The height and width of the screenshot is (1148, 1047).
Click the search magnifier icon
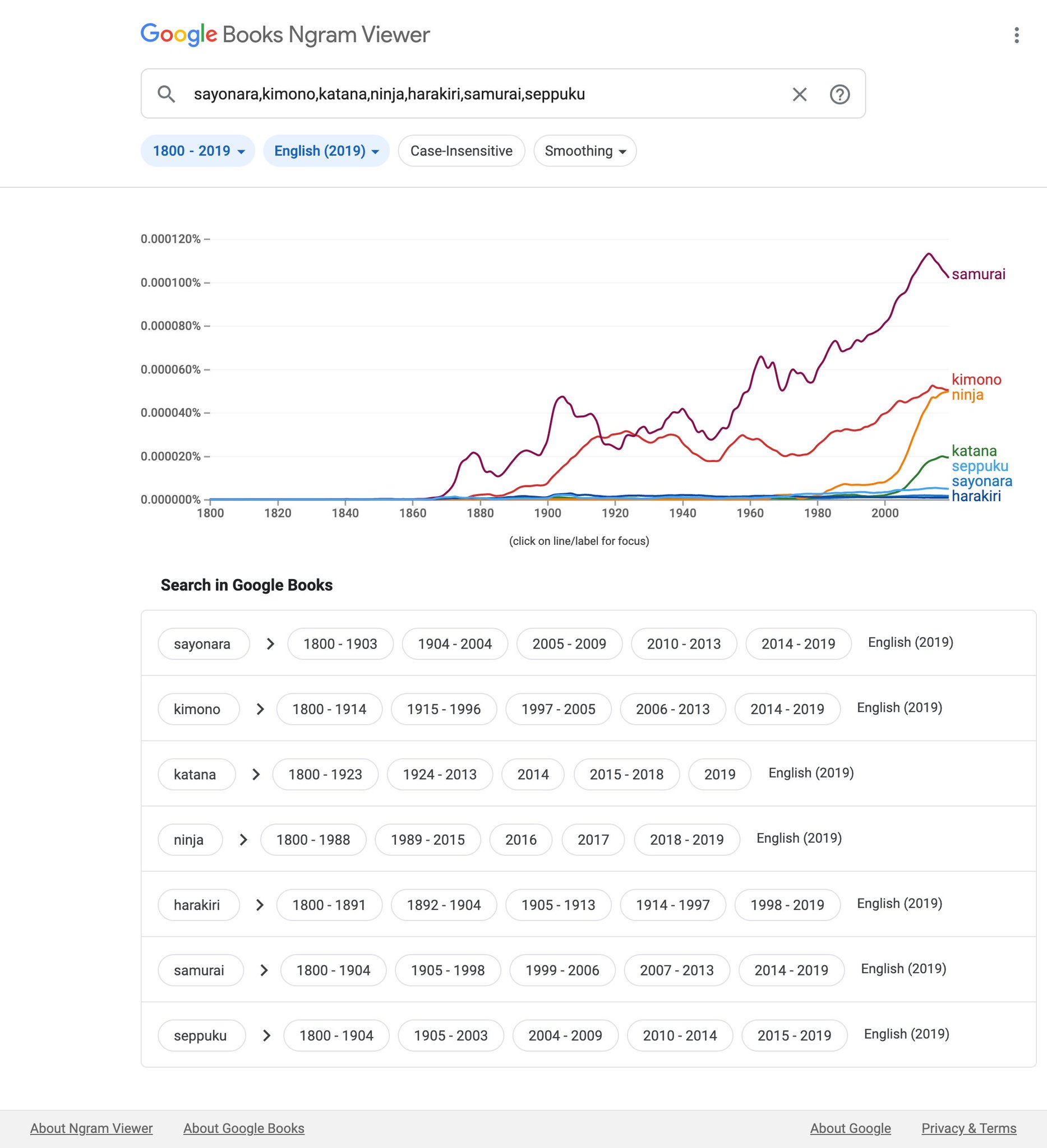167,94
